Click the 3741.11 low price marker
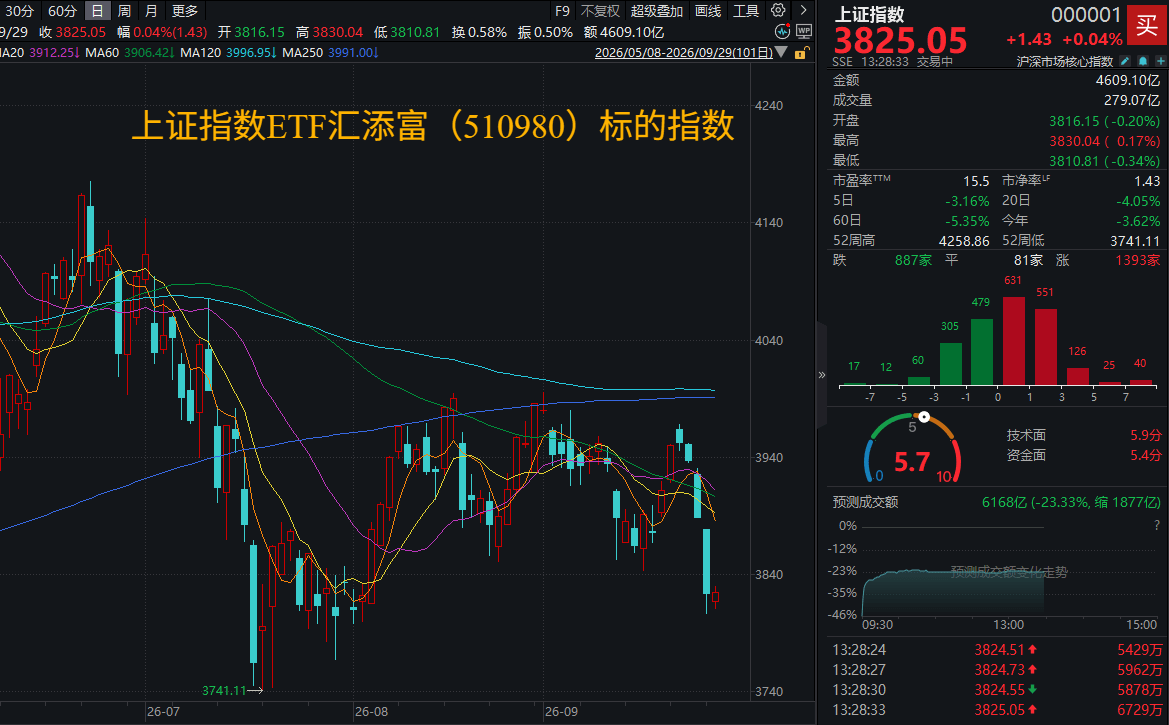The width and height of the screenshot is (1169, 725). pos(224,691)
